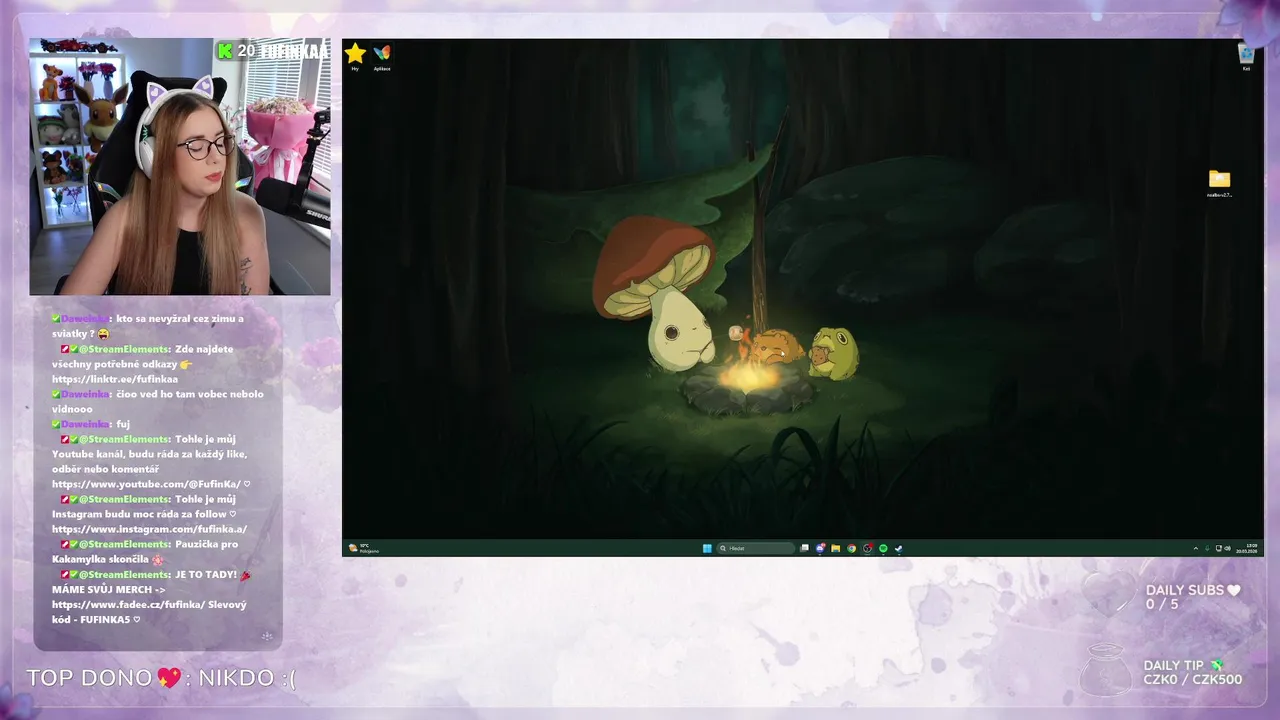Open Task View on the taskbar
The image size is (1280, 720).
point(805,548)
